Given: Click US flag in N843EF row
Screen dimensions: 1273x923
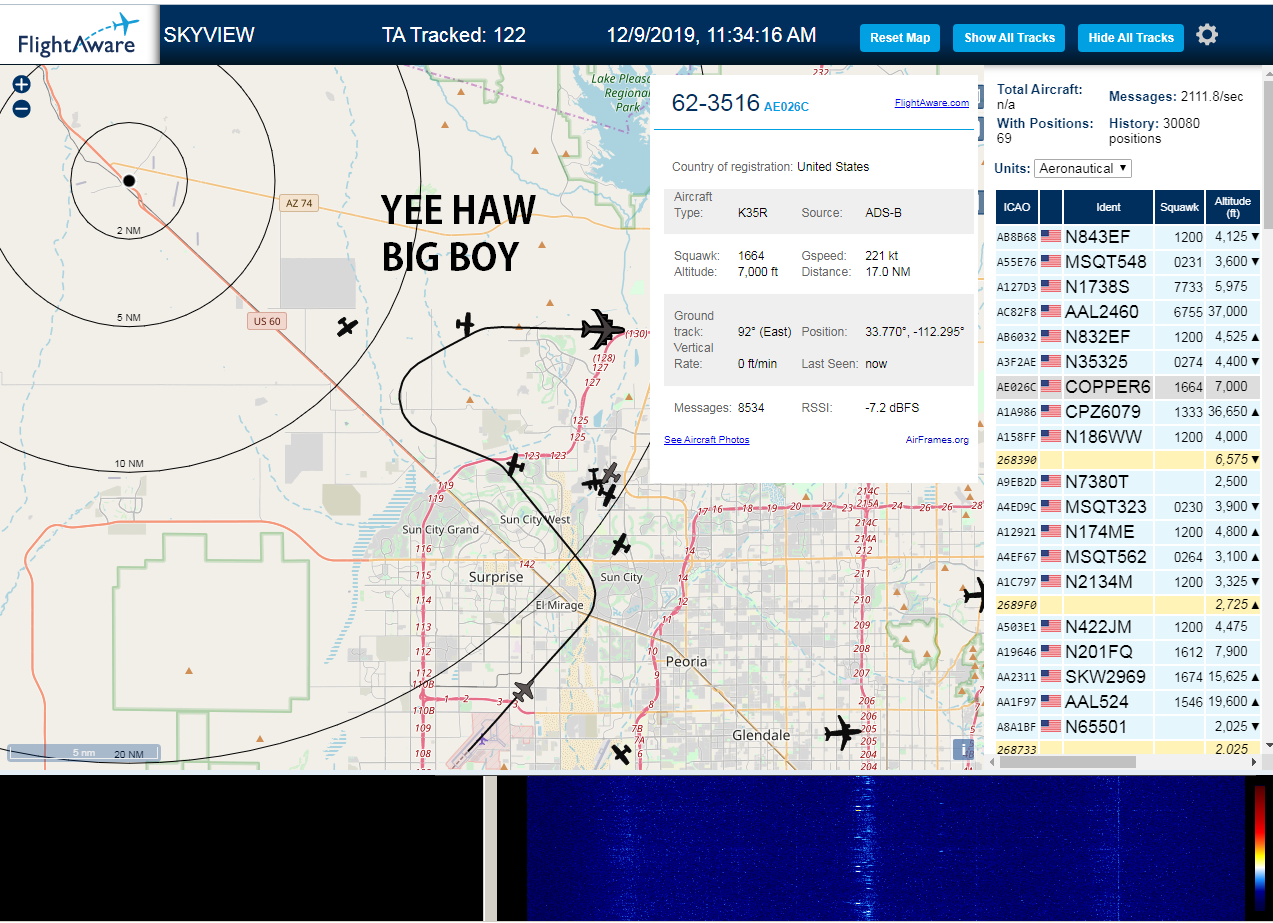Looking at the screenshot, I should (1050, 237).
